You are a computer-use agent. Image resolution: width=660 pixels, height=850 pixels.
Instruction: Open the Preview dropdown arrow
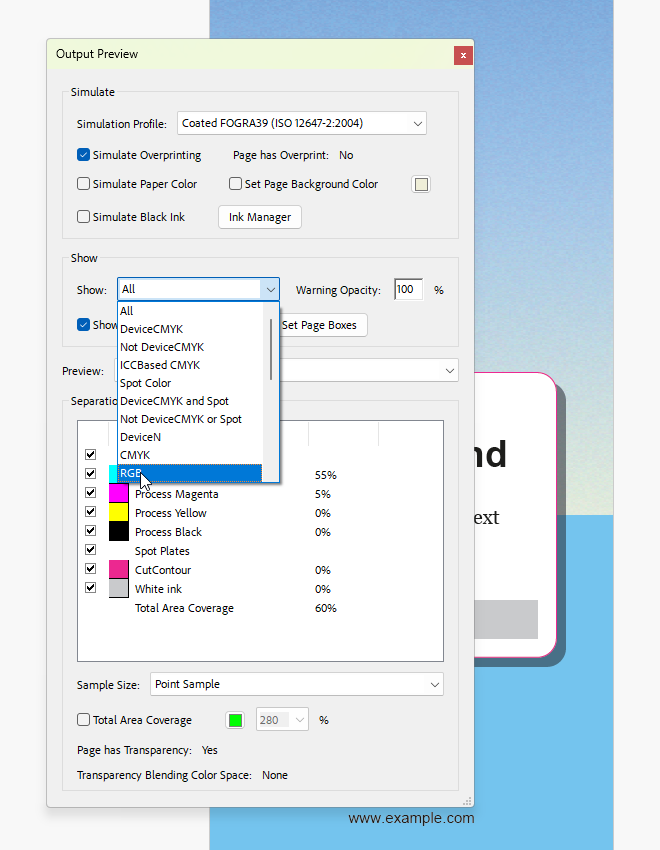[x=449, y=371]
